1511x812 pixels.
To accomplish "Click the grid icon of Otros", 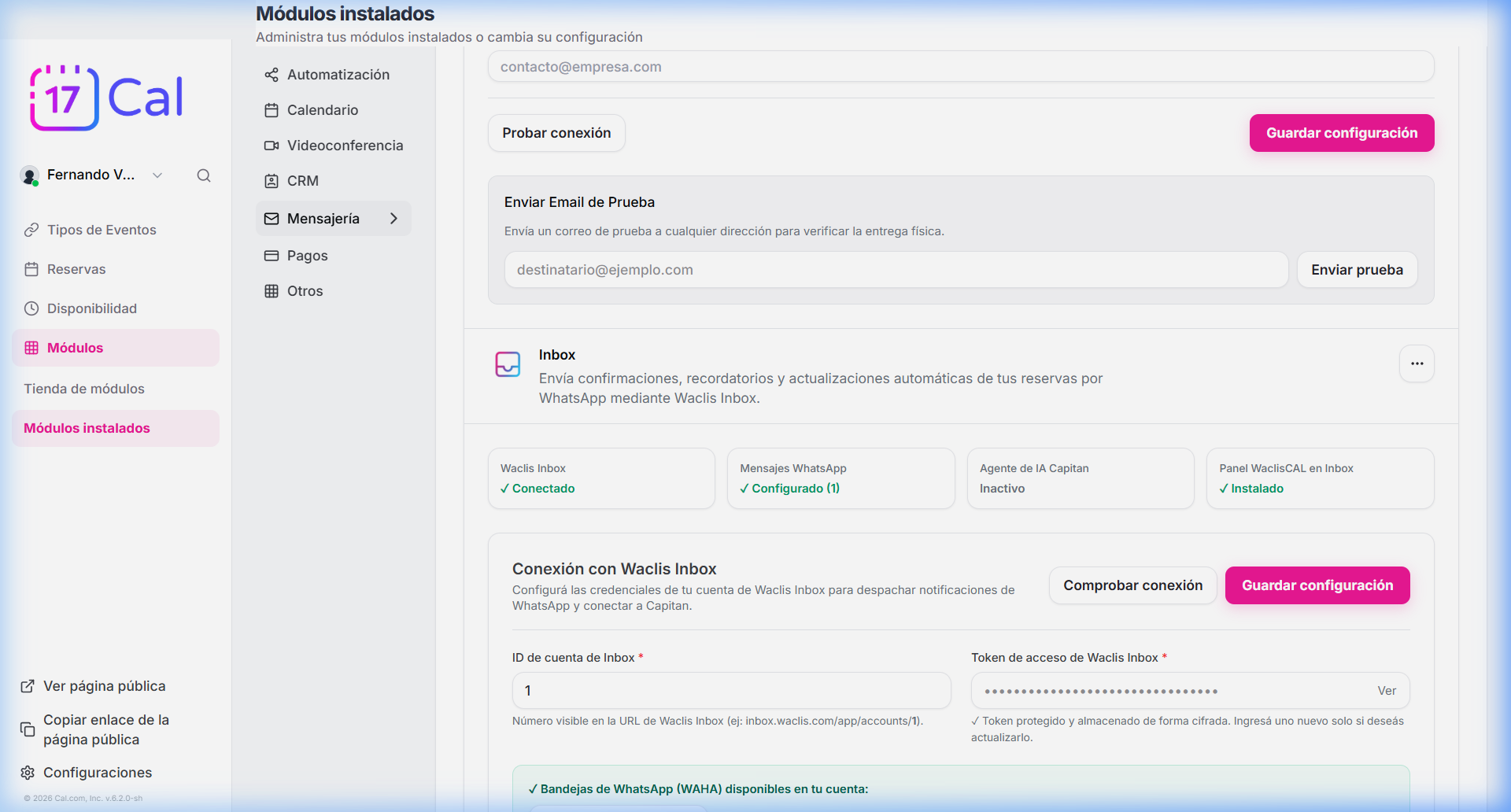I will 272,291.
